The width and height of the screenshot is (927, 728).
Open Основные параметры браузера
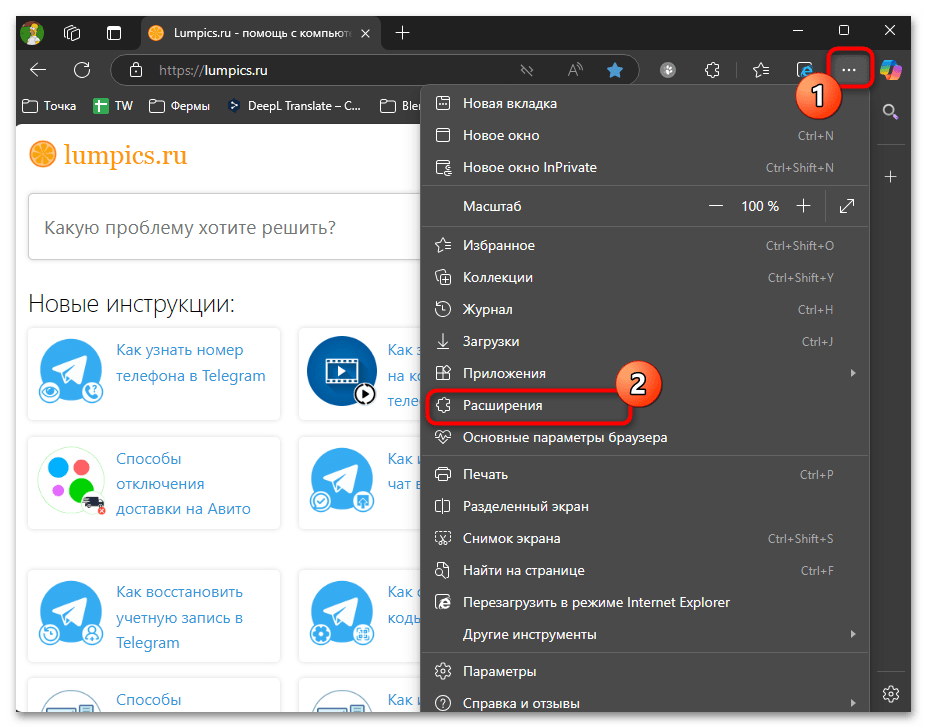coord(645,438)
